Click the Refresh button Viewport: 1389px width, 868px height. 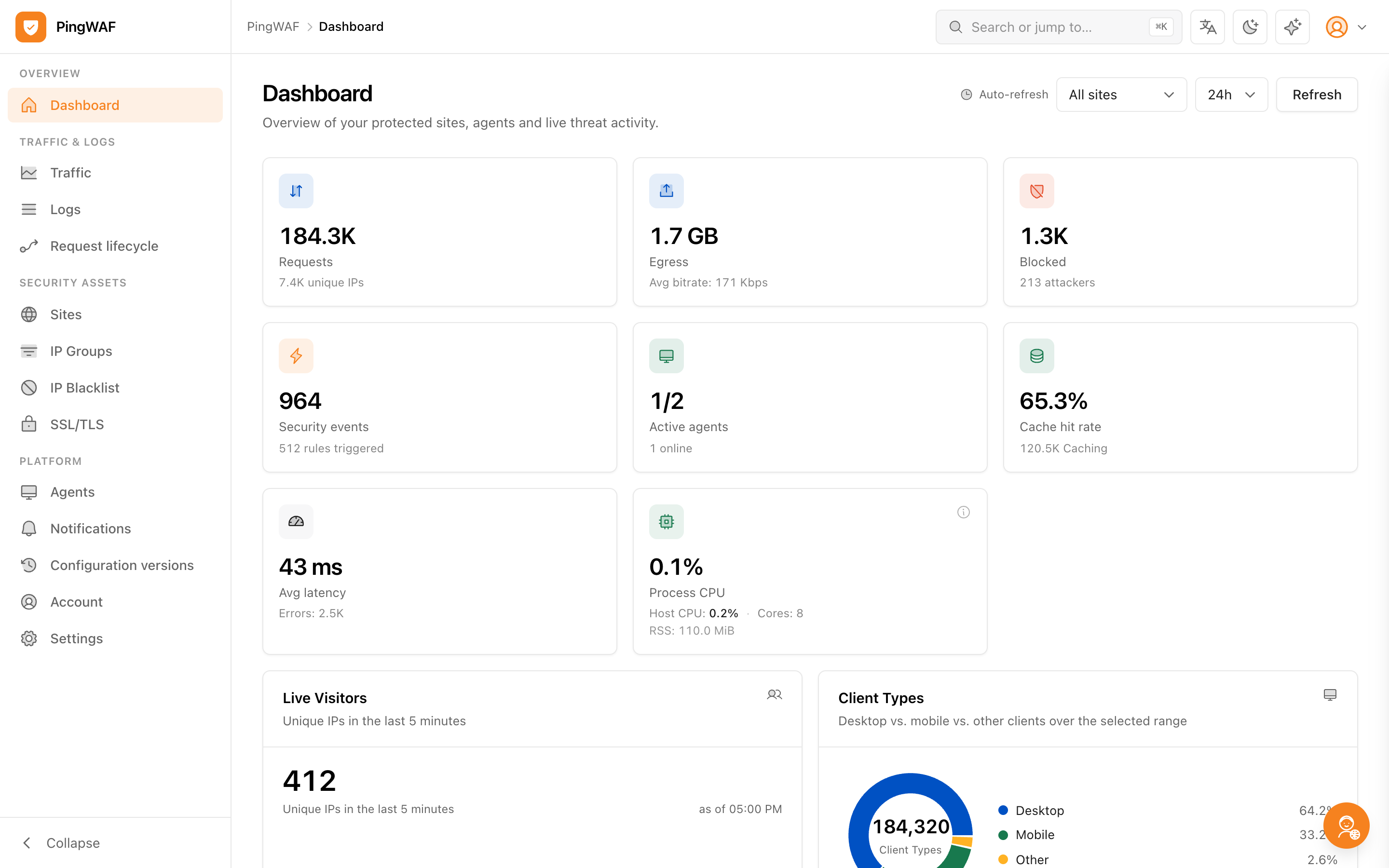[x=1317, y=95]
